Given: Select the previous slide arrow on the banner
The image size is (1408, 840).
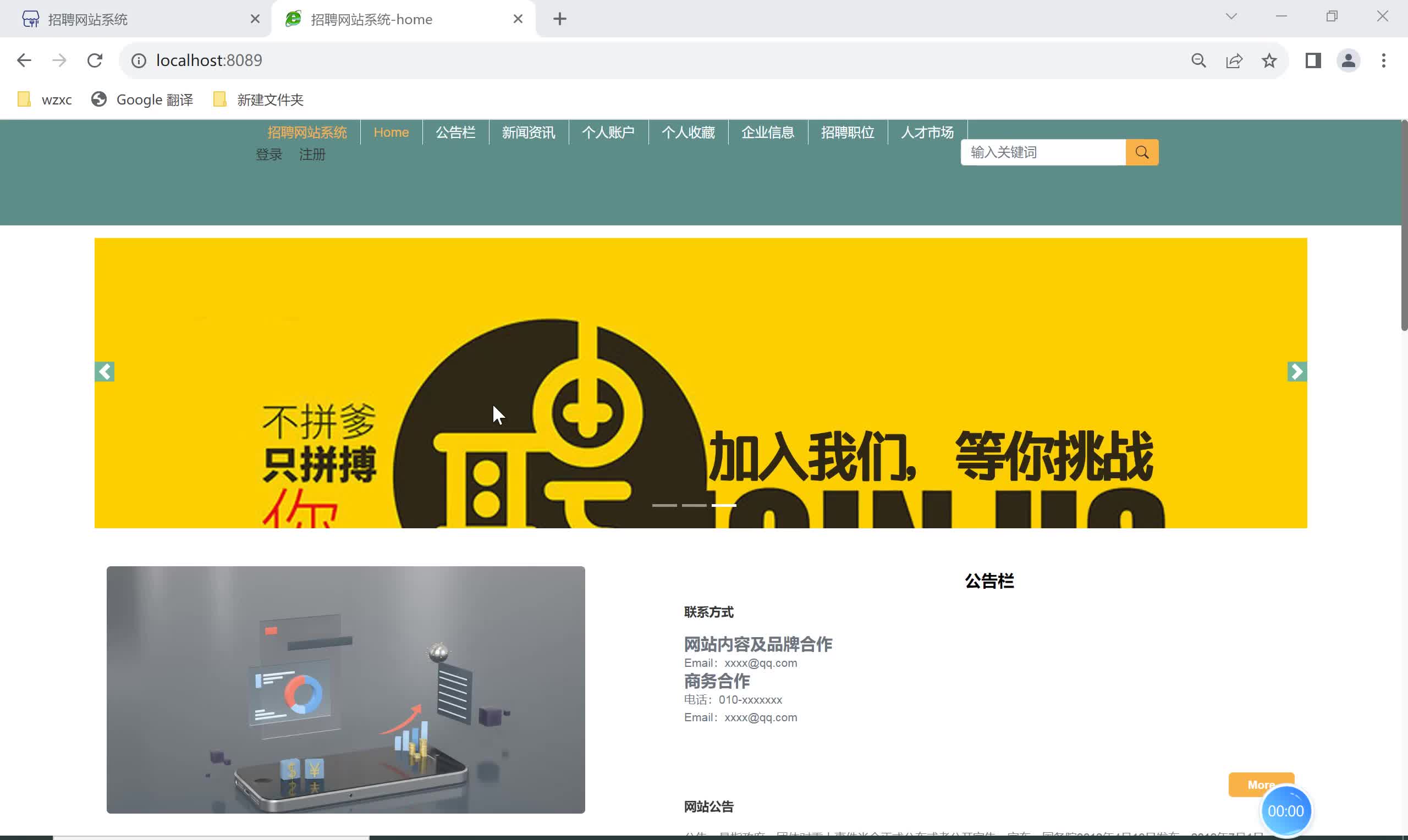Looking at the screenshot, I should [104, 372].
